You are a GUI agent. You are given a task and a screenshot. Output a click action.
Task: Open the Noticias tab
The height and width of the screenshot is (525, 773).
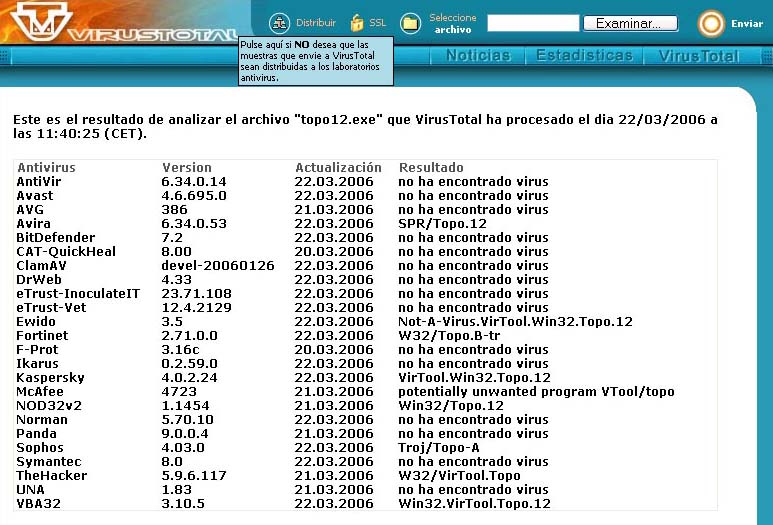[478, 55]
